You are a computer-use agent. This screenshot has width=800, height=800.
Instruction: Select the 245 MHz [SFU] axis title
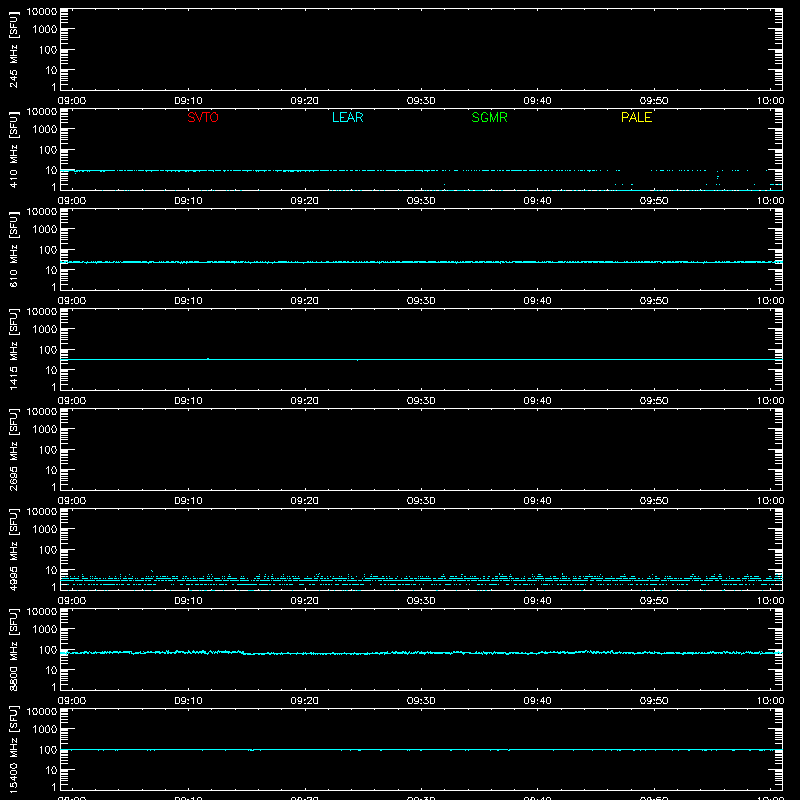click(x=14, y=50)
